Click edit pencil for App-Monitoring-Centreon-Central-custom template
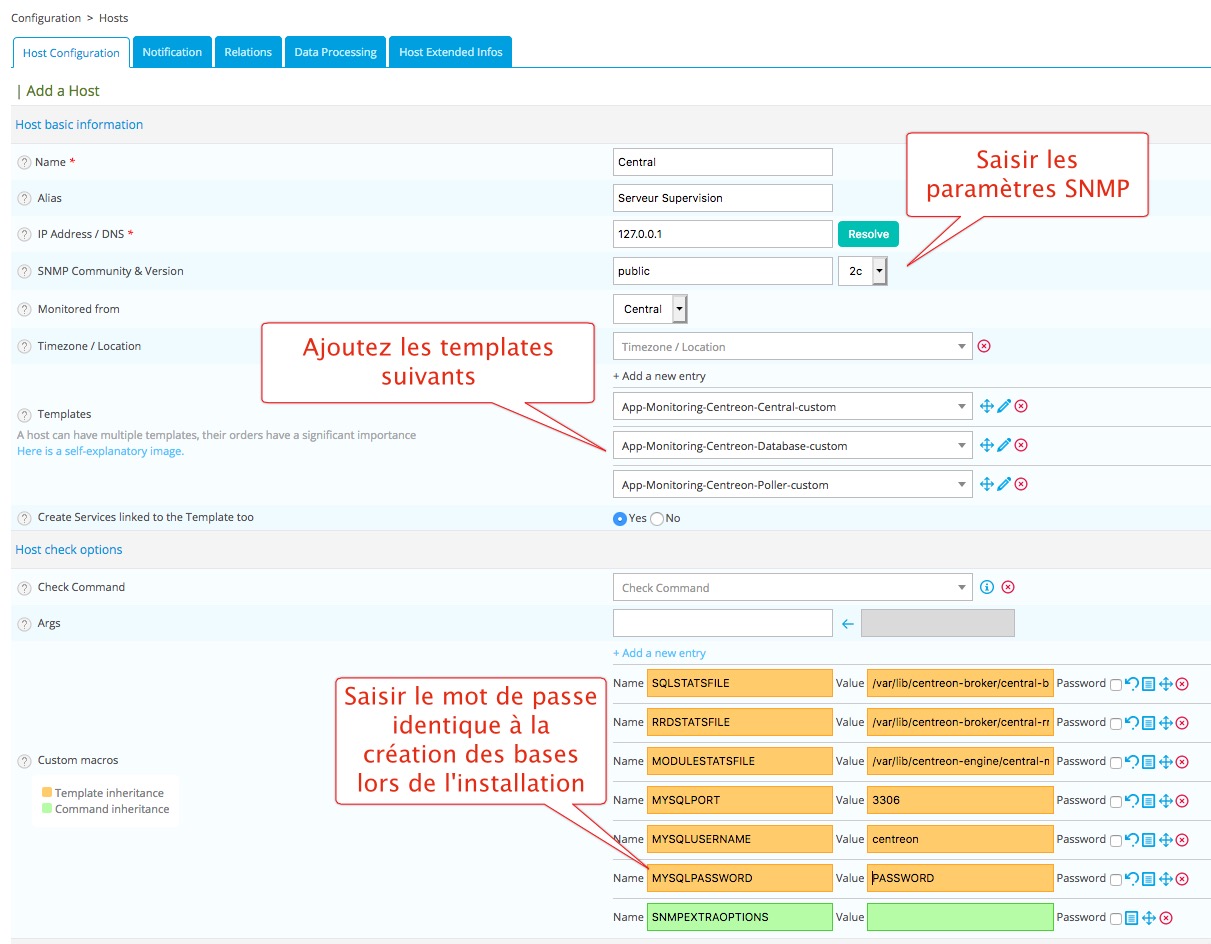This screenshot has height=944, width=1211. 1004,406
